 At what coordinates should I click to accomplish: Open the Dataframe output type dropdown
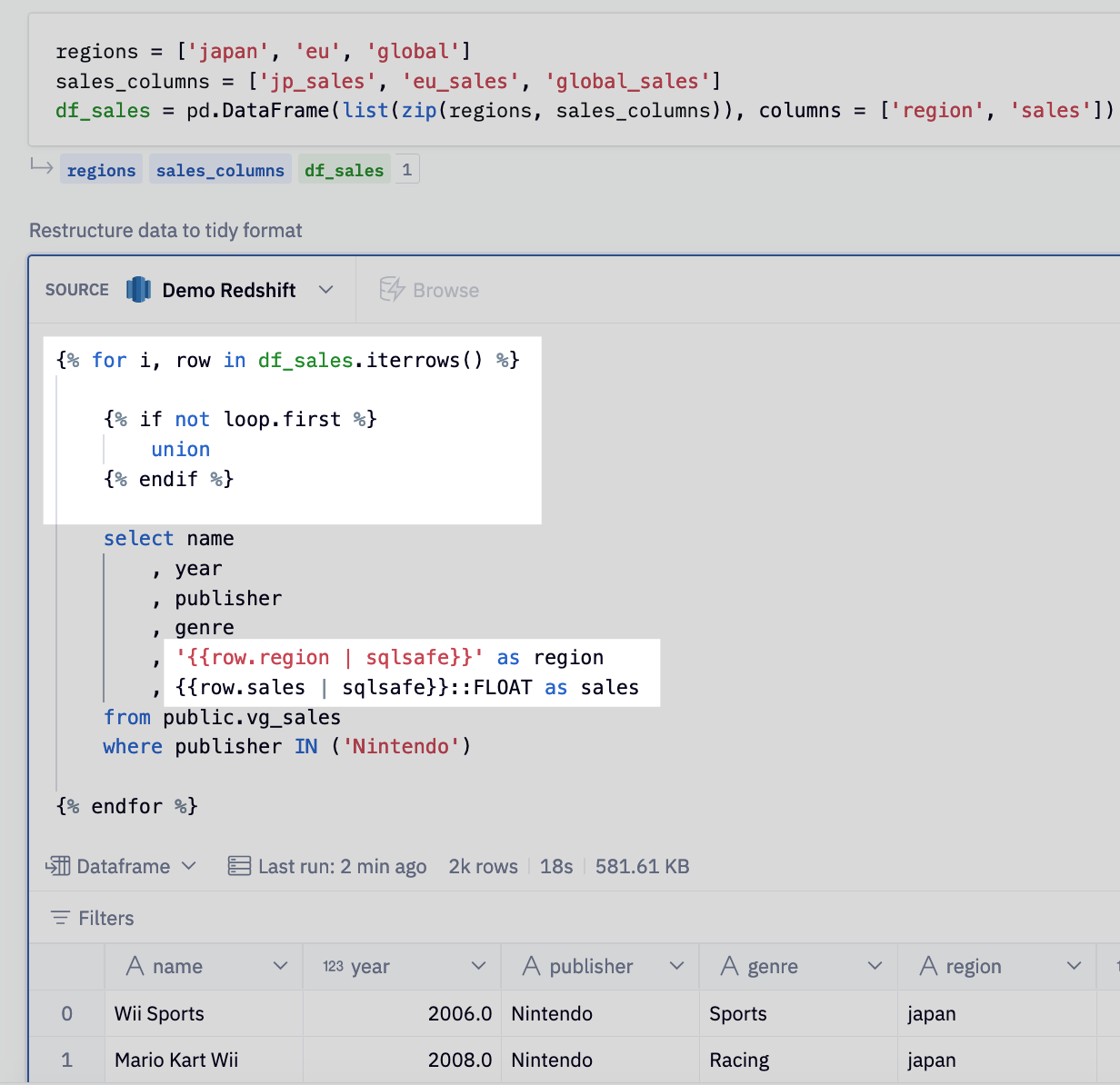coord(190,866)
